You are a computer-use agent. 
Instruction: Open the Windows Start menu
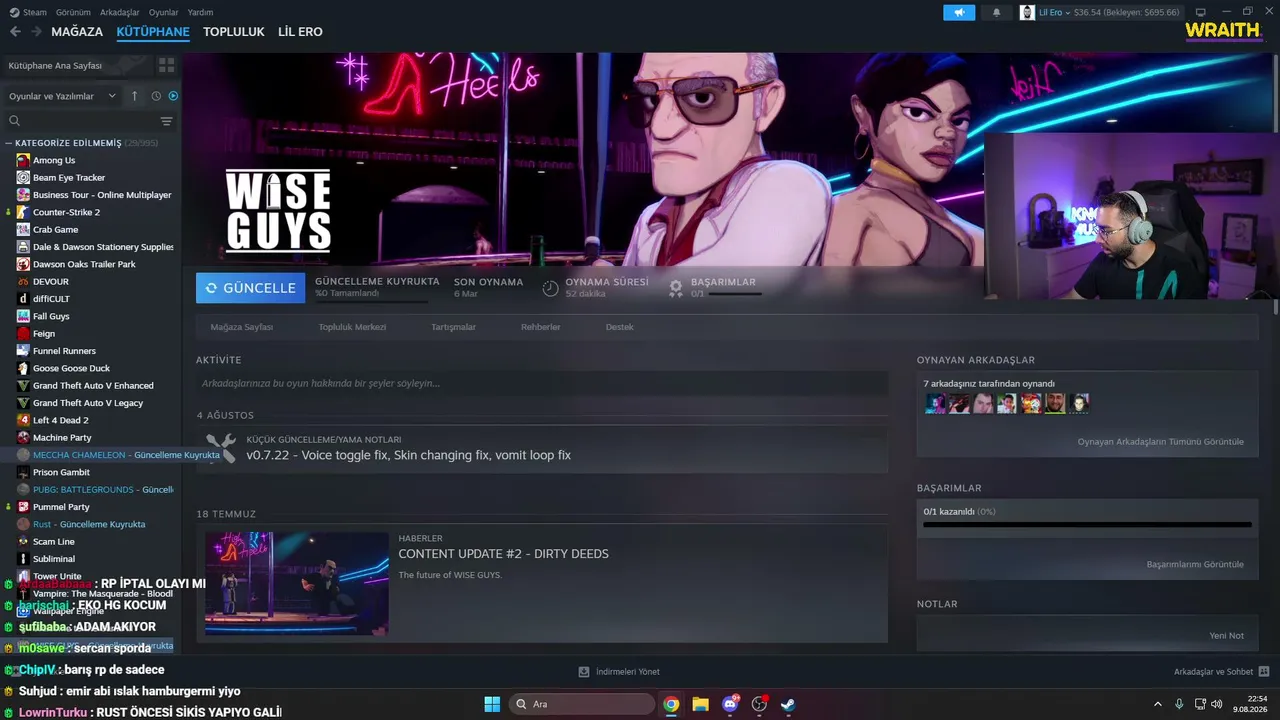tap(492, 704)
